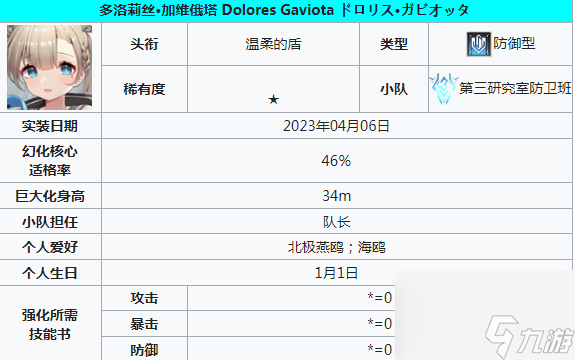Viewport: 575px width, 360px height.
Task: Click the 强化所需技能书 label
Action: click(x=50, y=325)
